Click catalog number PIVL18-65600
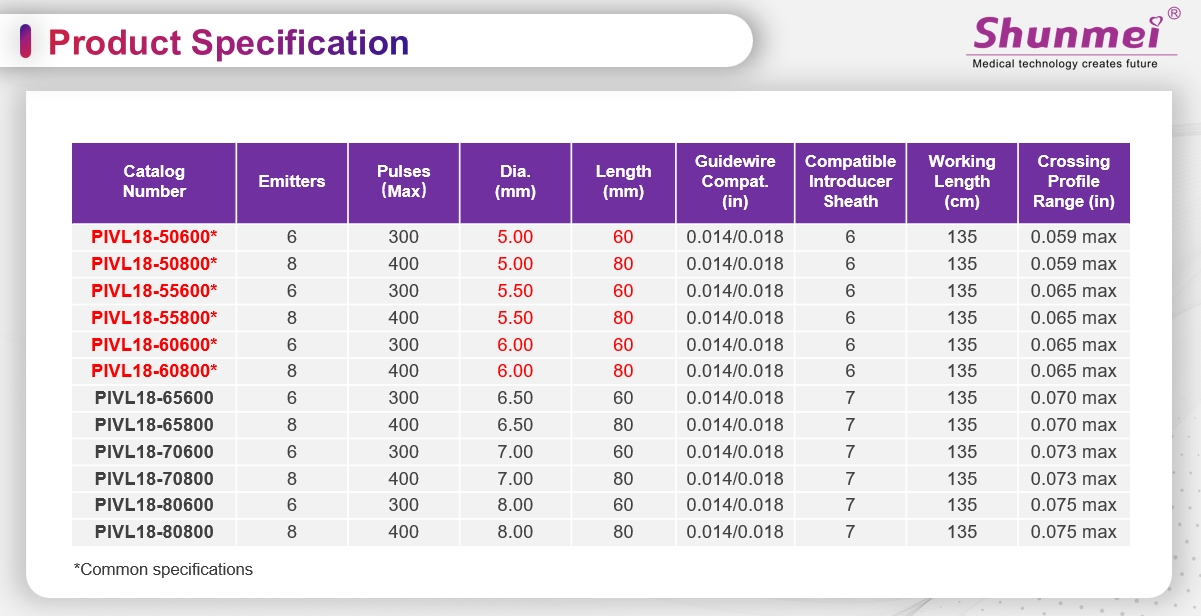The width and height of the screenshot is (1201, 616). [154, 398]
